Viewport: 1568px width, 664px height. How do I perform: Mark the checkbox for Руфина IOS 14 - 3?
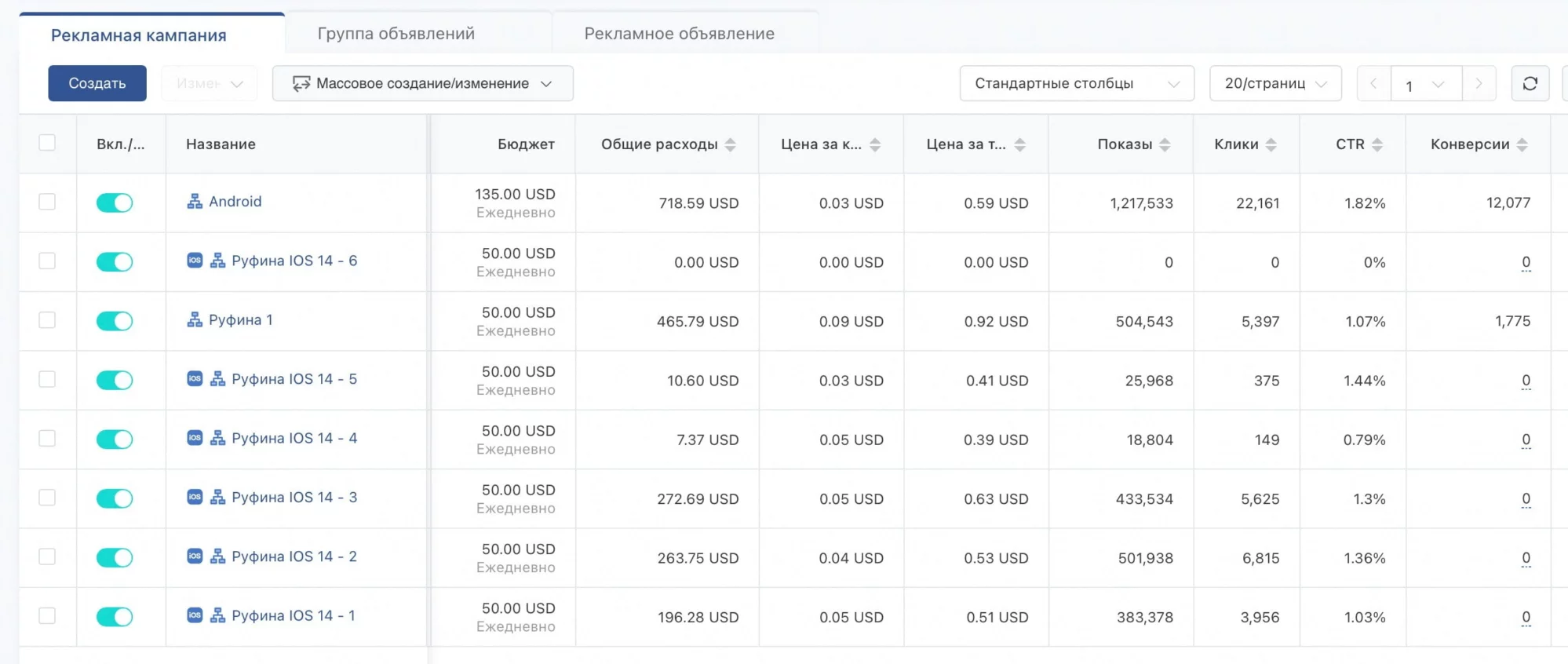click(x=47, y=498)
